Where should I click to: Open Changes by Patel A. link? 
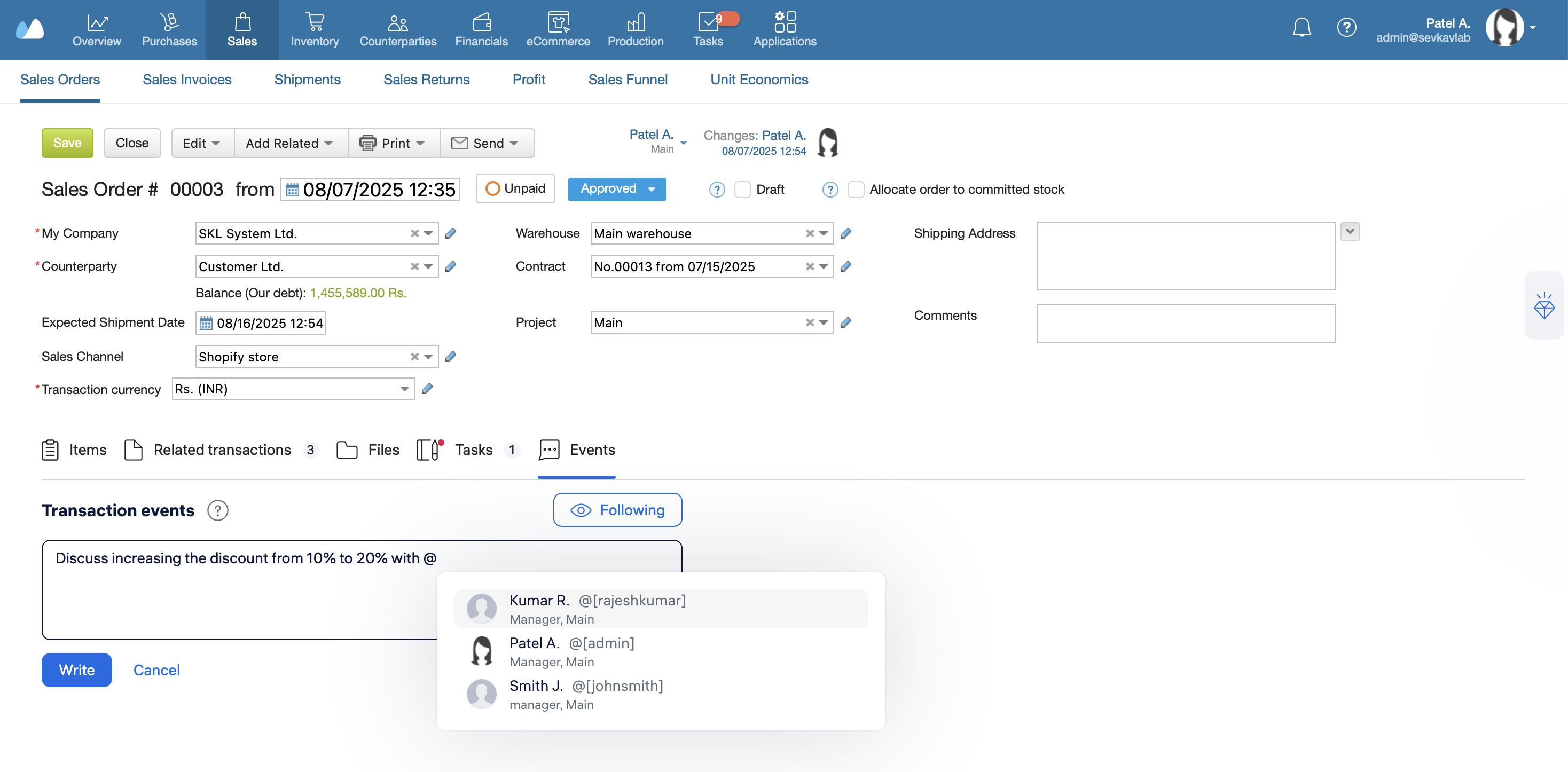pyautogui.click(x=783, y=135)
